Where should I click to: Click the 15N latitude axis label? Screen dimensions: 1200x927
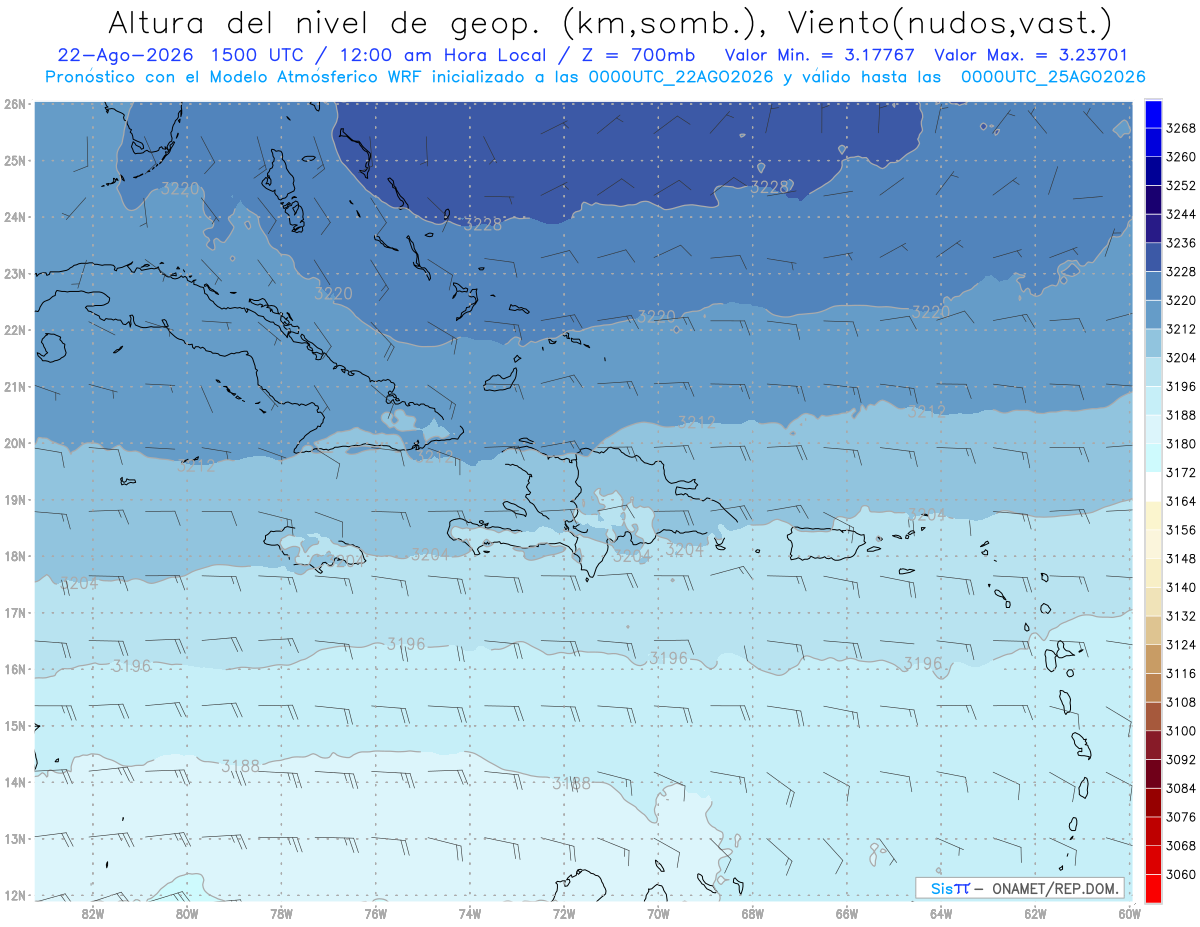[x=16, y=726]
